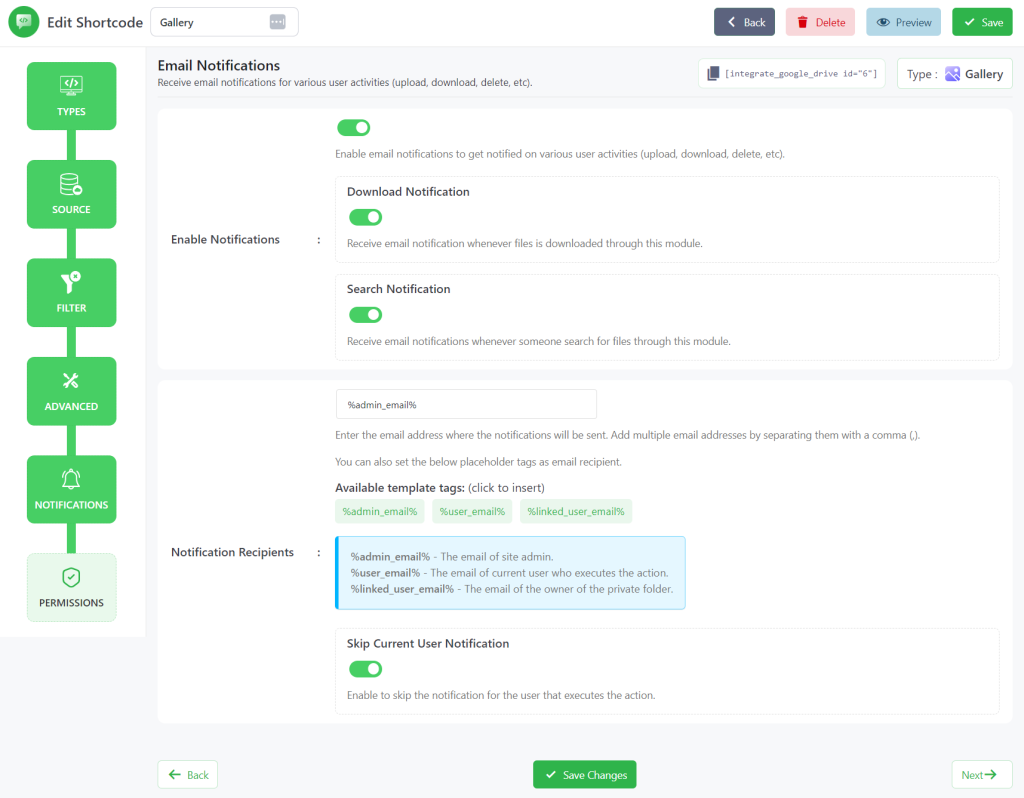
Task: Click the ellipsis icon in Gallery title field
Action: 278,22
